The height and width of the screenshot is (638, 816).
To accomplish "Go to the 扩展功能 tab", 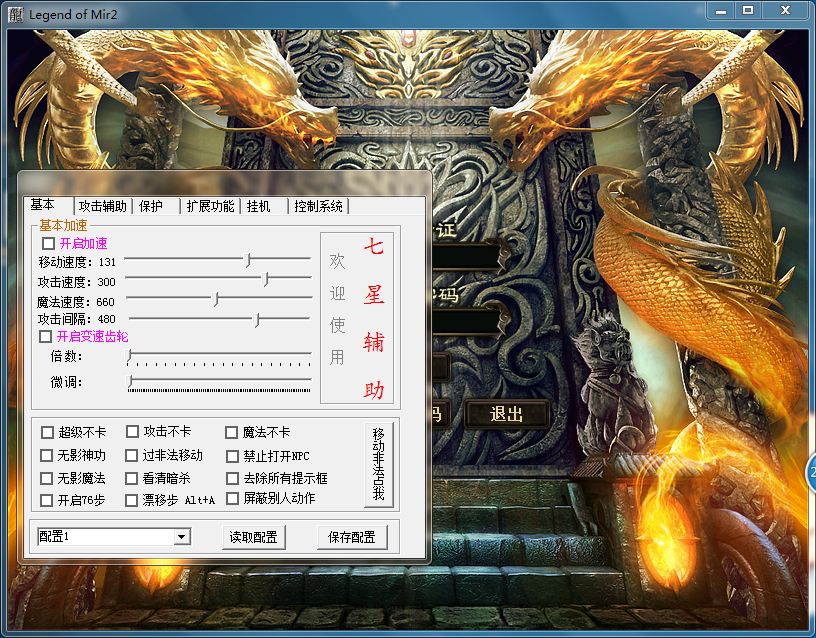I will coord(210,206).
